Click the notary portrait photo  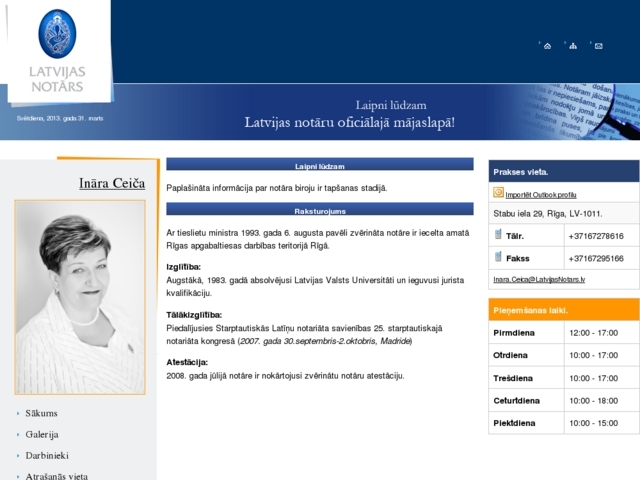pos(80,297)
